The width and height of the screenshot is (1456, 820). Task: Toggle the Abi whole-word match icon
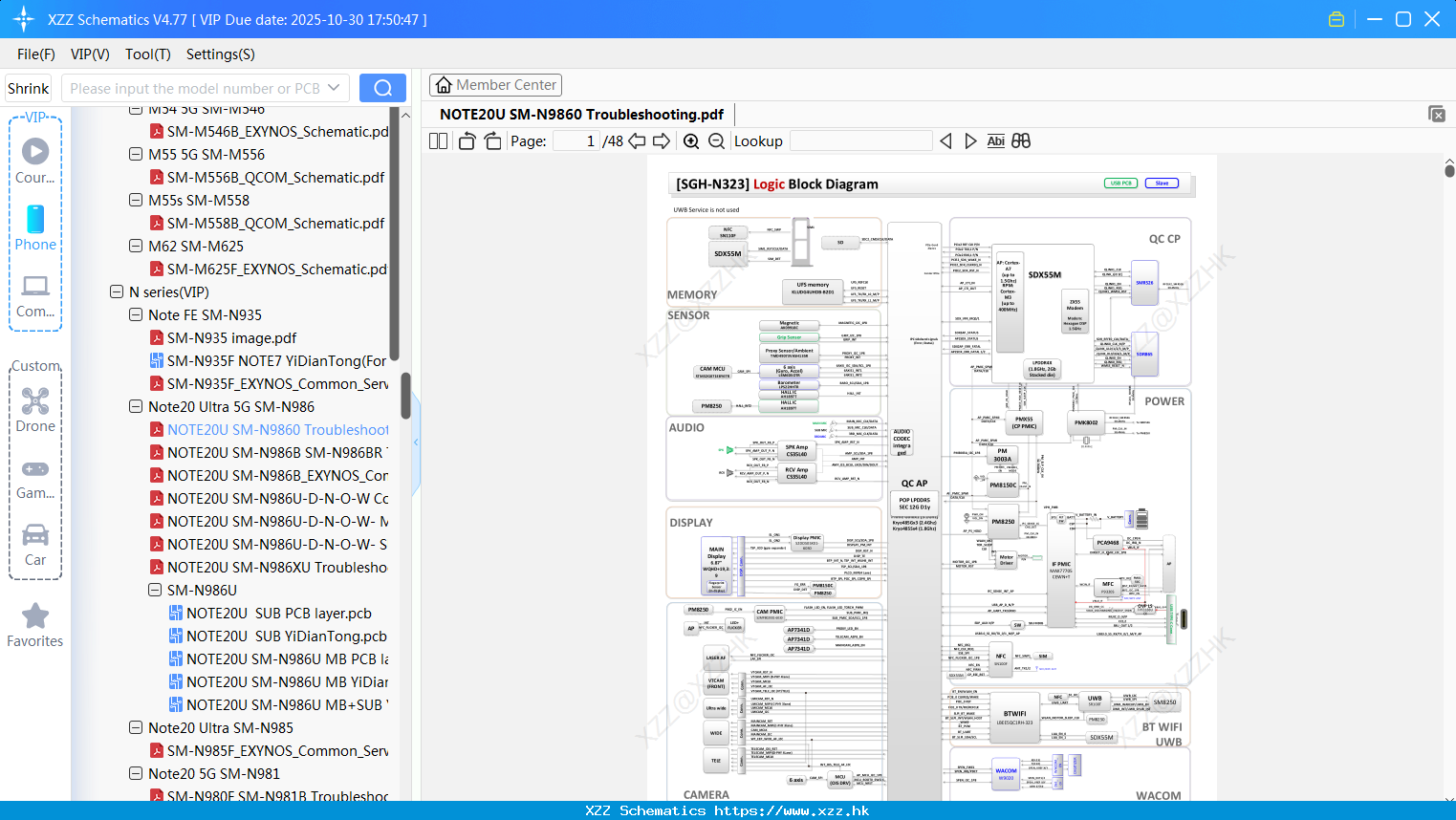click(995, 140)
